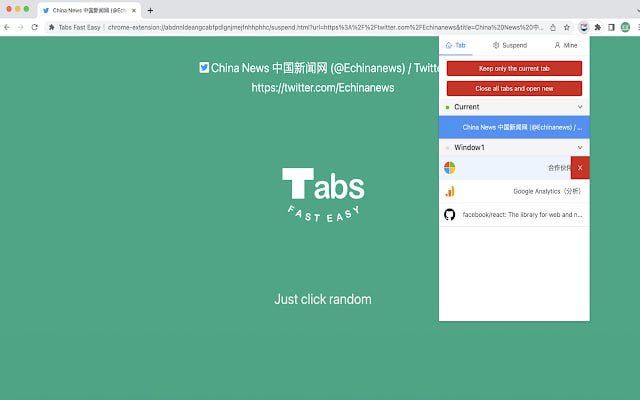Click the Google Analytics tab icon
This screenshot has height=400, width=640.
point(449,191)
